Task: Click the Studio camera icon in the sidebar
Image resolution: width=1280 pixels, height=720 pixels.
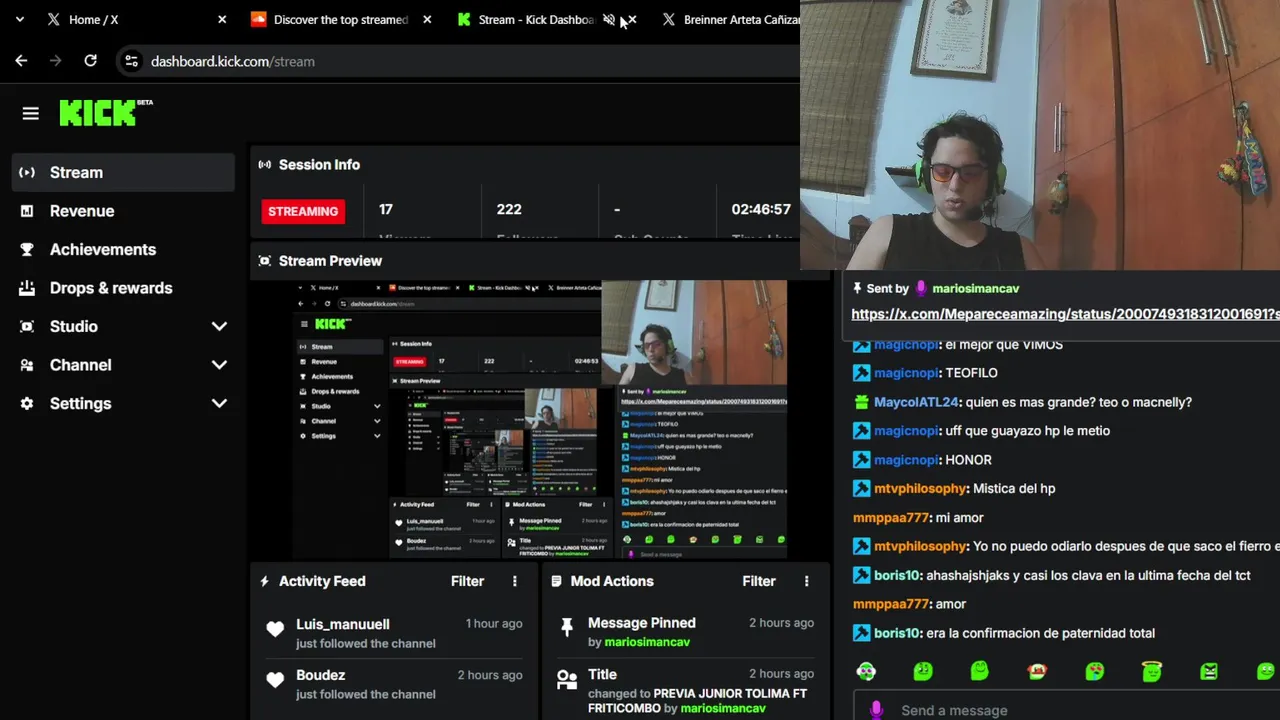Action: tap(27, 326)
